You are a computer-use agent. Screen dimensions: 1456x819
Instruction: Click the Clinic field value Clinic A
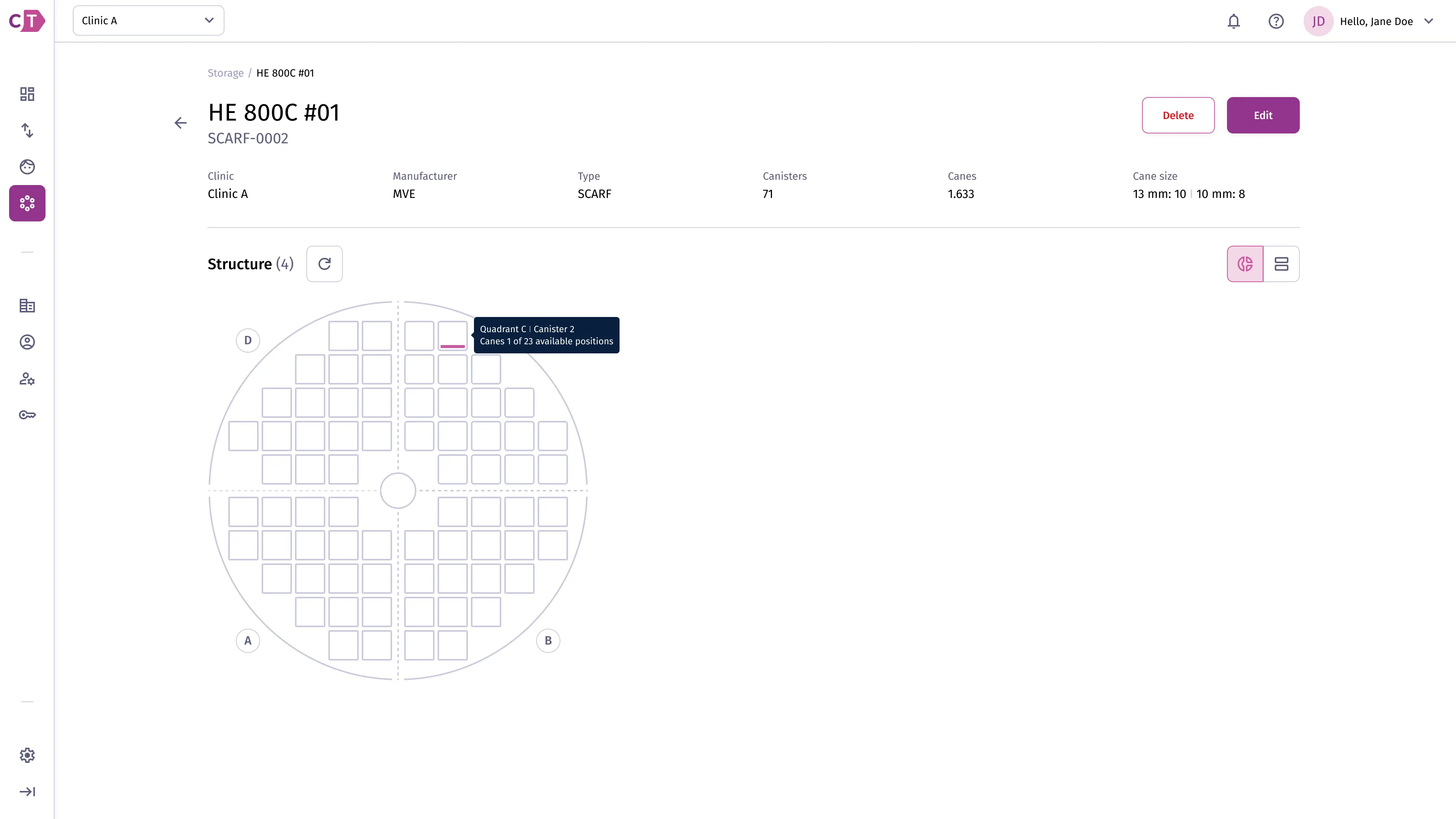click(x=227, y=194)
